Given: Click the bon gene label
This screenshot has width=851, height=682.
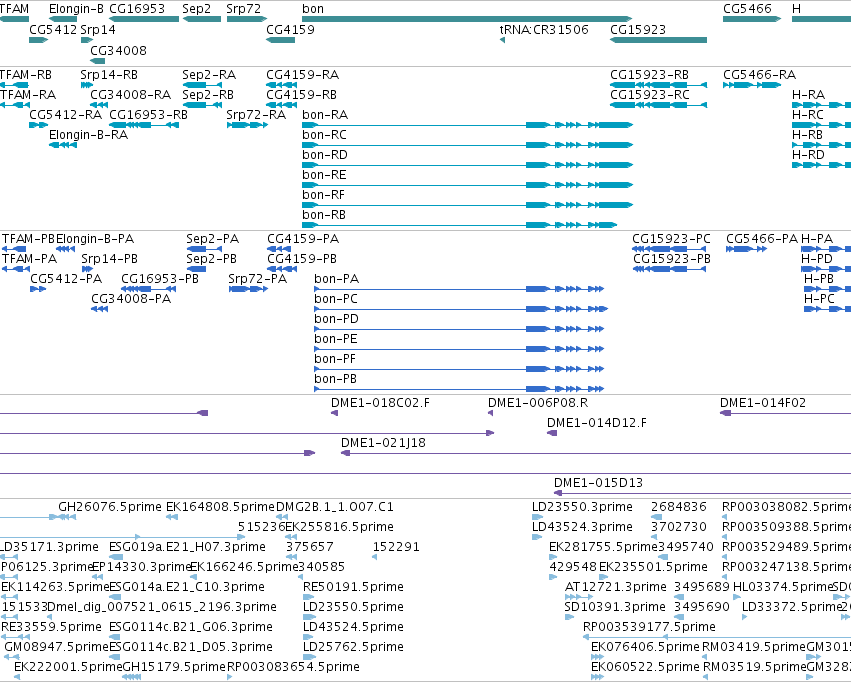Looking at the screenshot, I should [313, 9].
